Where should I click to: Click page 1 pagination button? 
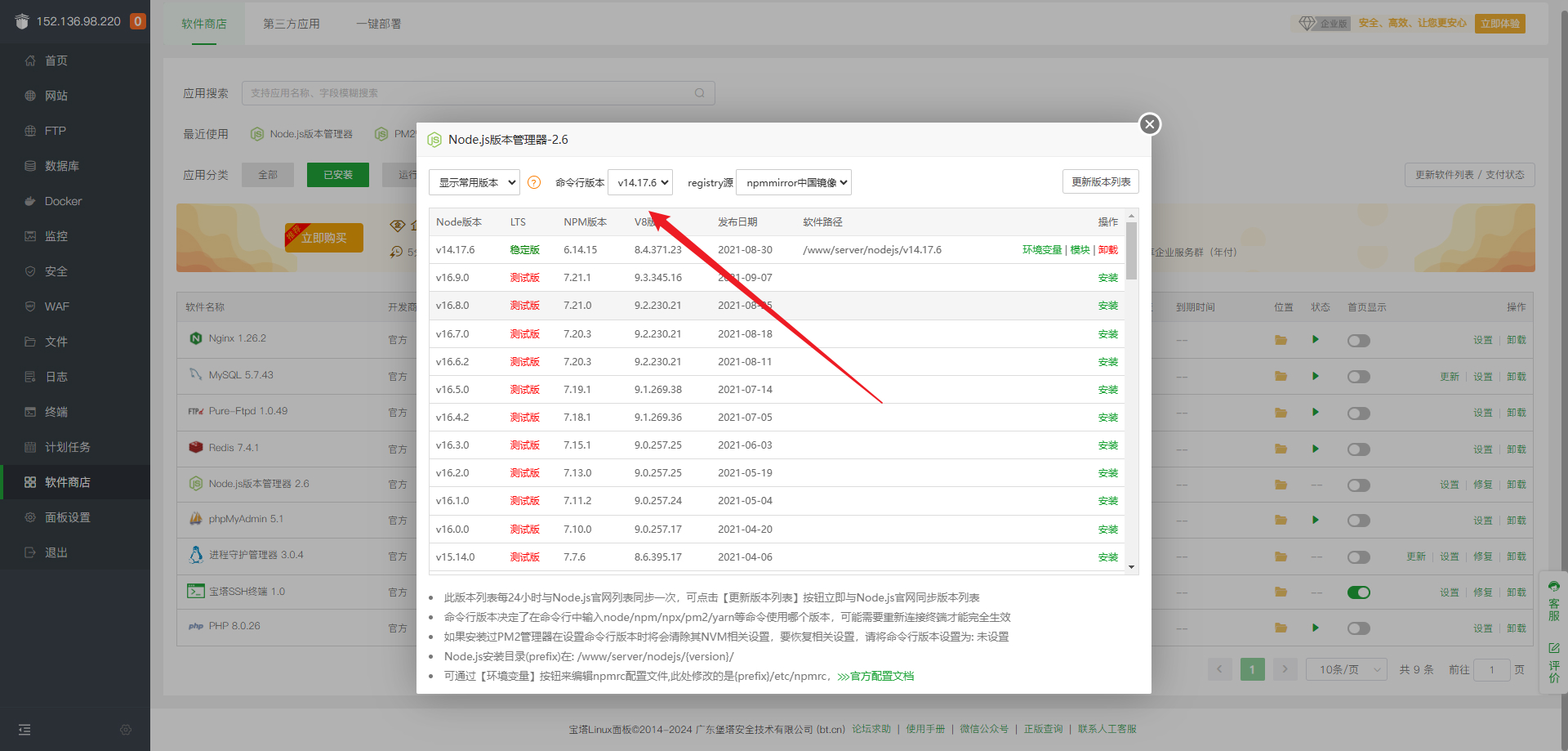1252,669
